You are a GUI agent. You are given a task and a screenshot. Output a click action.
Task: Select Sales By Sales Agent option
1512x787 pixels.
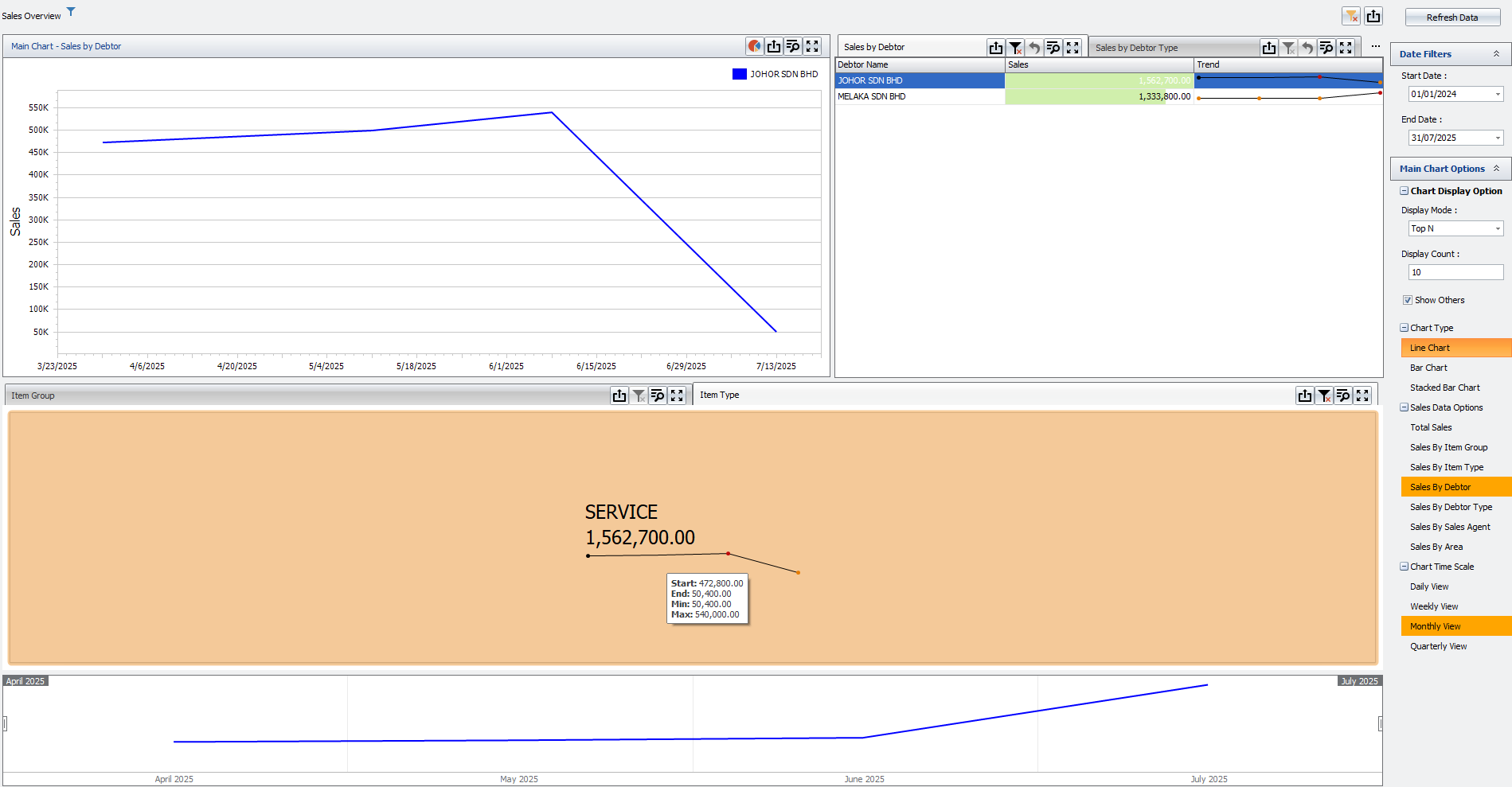[x=1450, y=527]
